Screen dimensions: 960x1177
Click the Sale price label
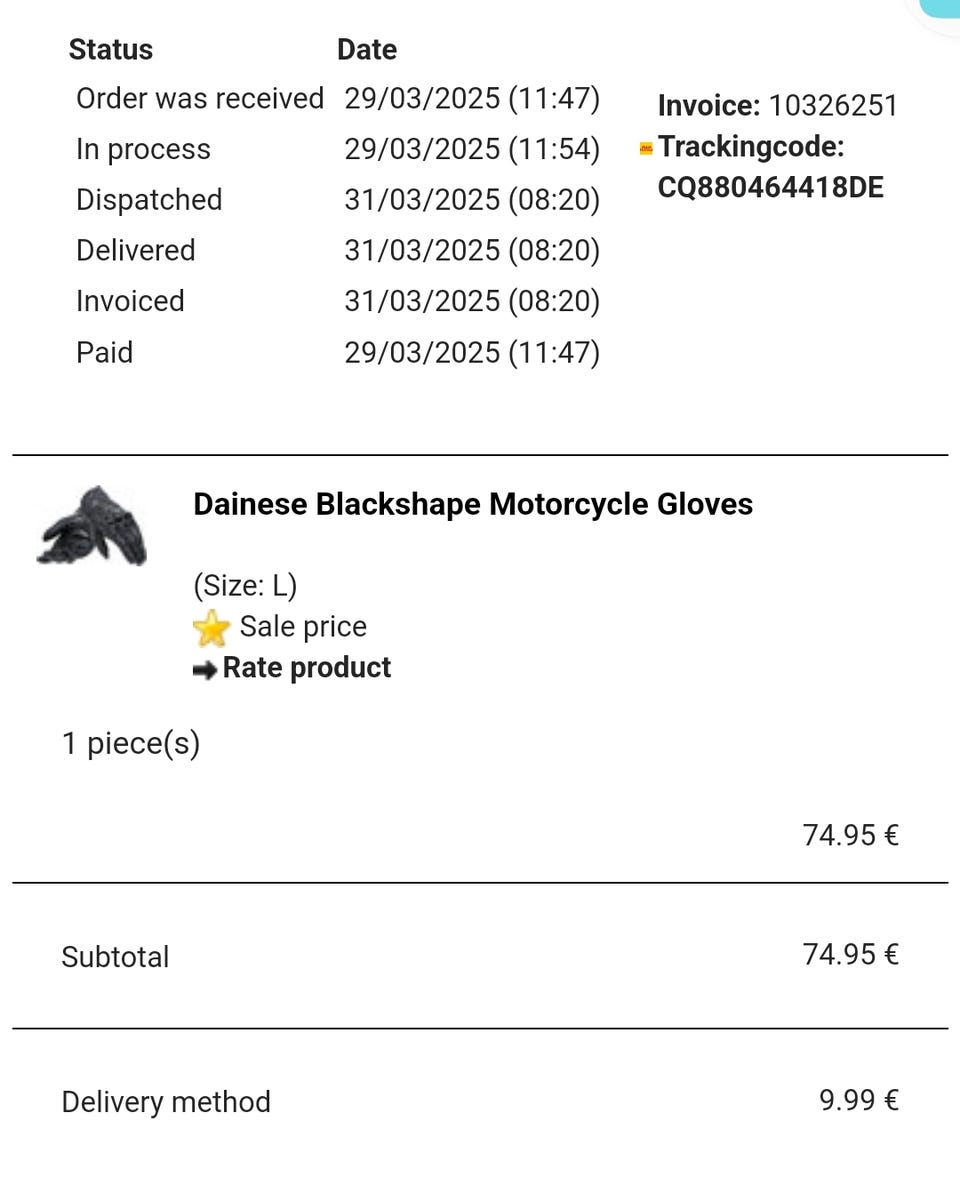(x=303, y=627)
